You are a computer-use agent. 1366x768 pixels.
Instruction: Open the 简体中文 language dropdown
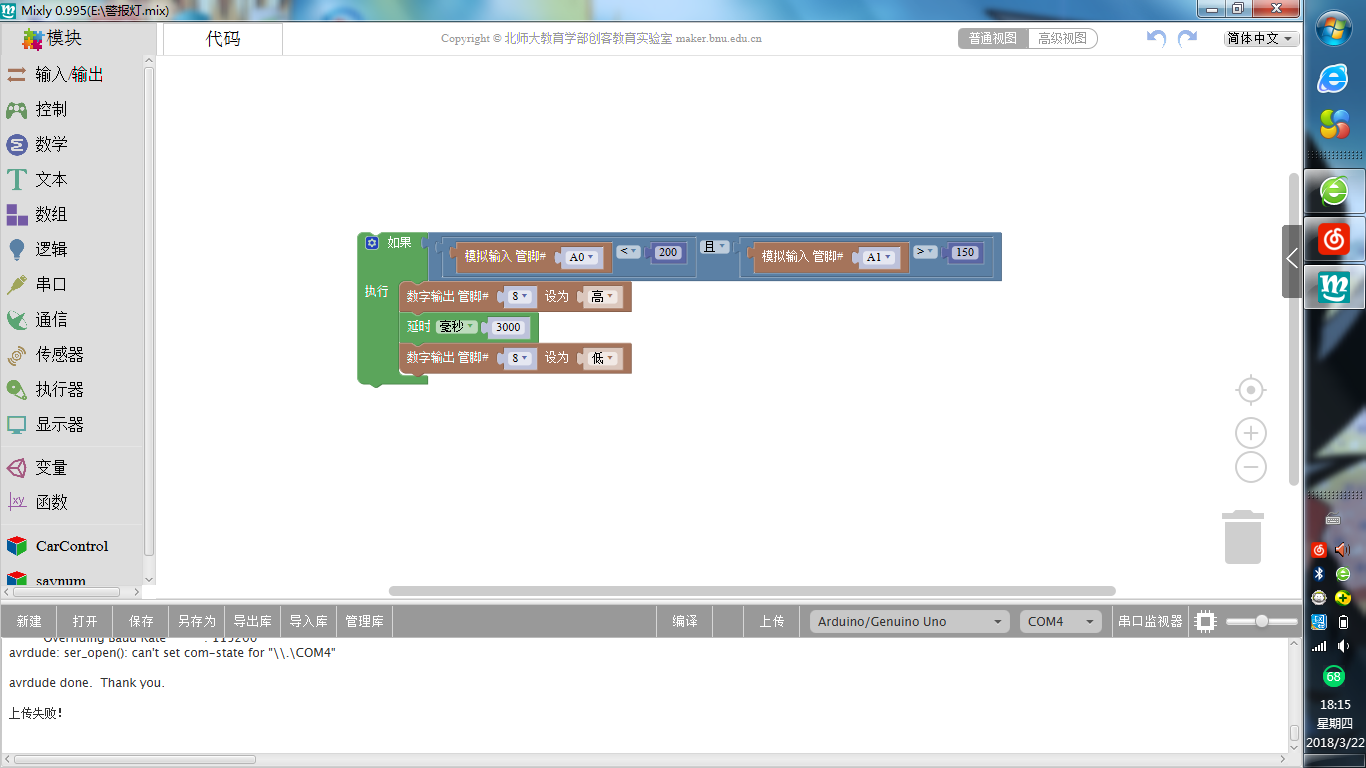pyautogui.click(x=1261, y=38)
